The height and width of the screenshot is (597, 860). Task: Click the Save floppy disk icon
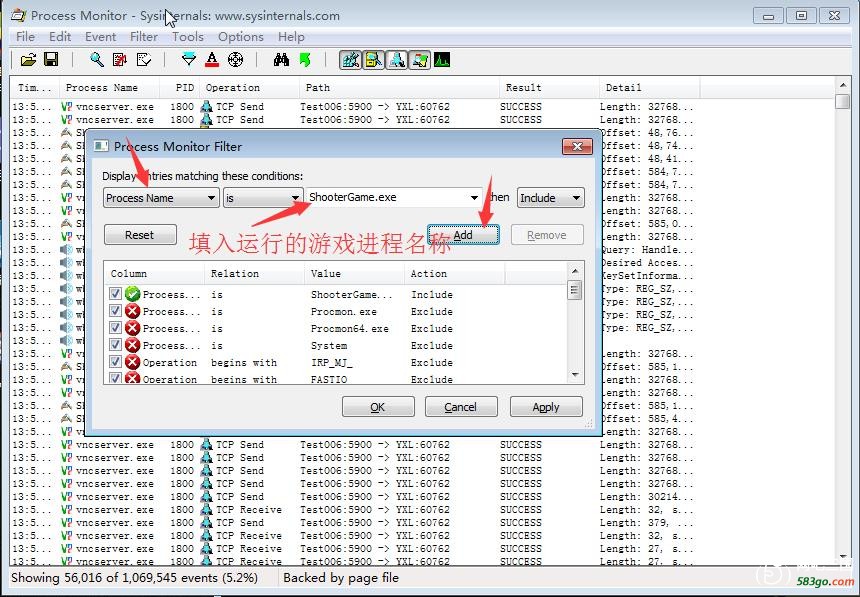pos(51,60)
